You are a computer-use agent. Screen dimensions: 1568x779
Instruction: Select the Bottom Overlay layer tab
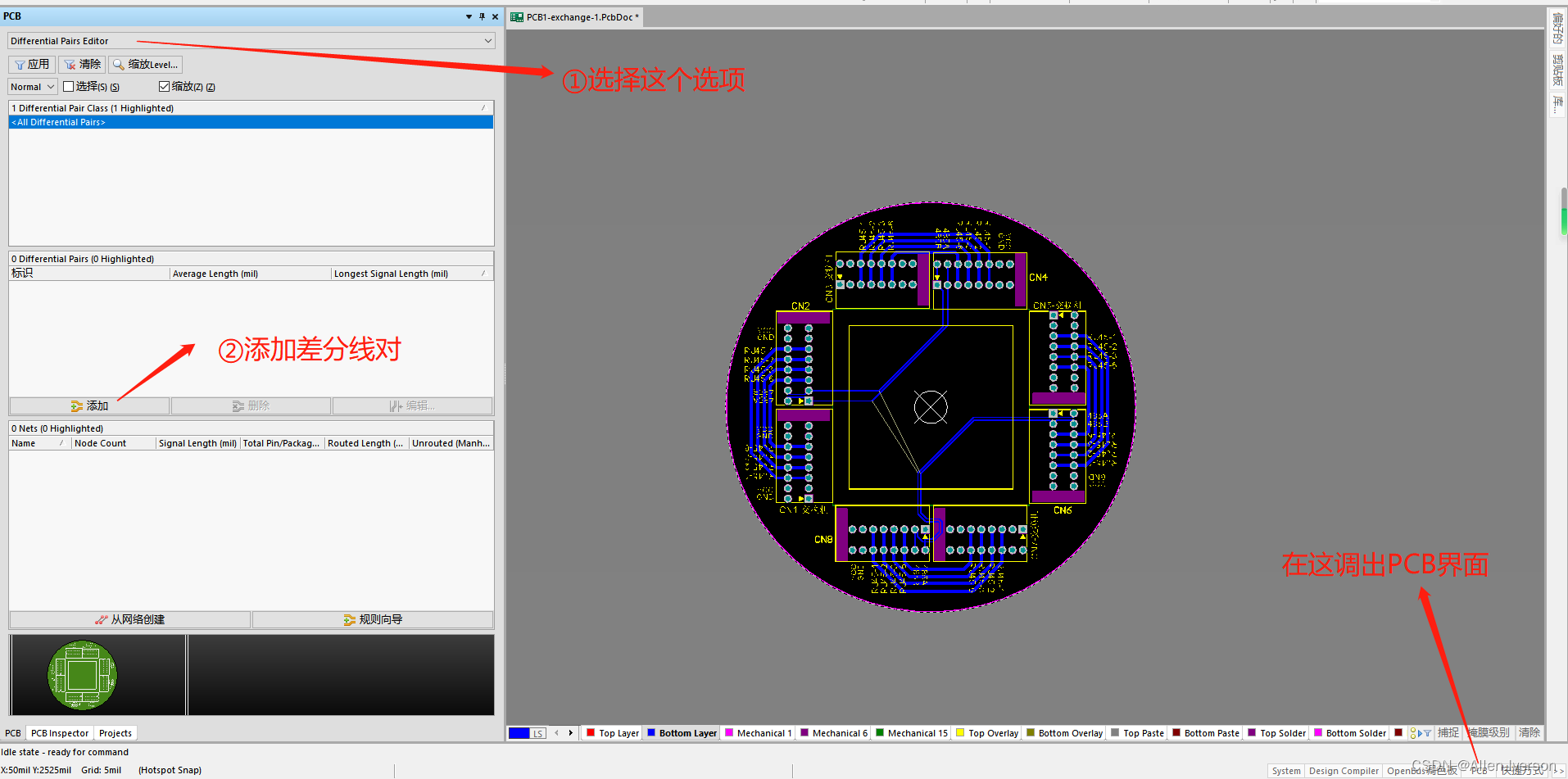(1064, 733)
